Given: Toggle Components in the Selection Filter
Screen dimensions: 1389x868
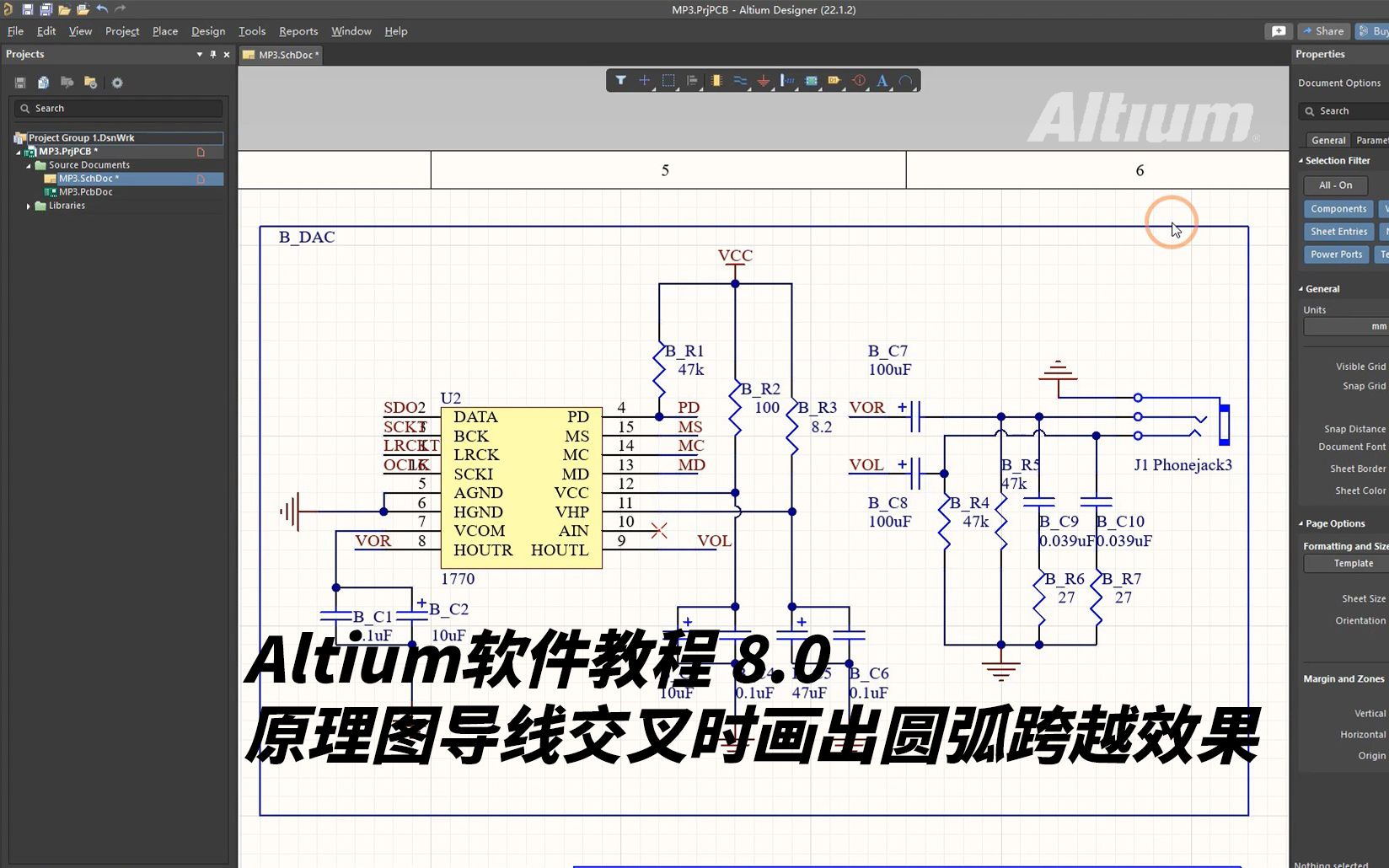Looking at the screenshot, I should [x=1338, y=208].
